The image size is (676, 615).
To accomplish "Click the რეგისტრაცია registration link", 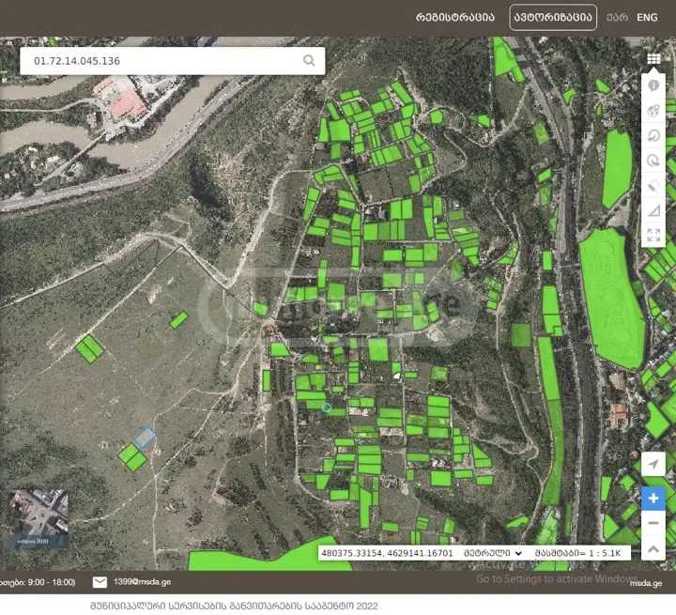I will pyautogui.click(x=456, y=17).
